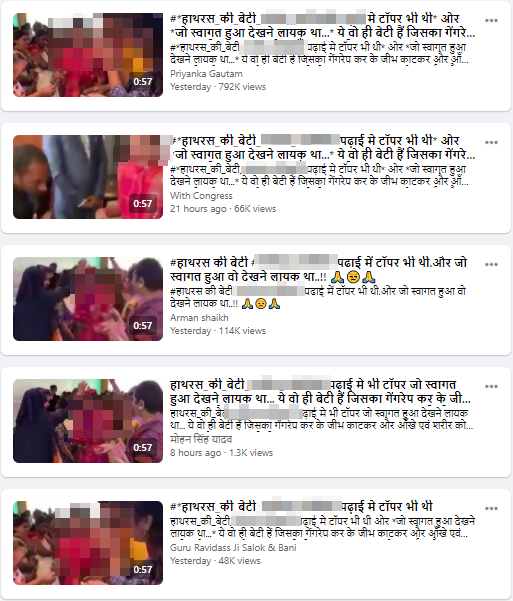Play the 48K views video thumbnail

coord(88,543)
